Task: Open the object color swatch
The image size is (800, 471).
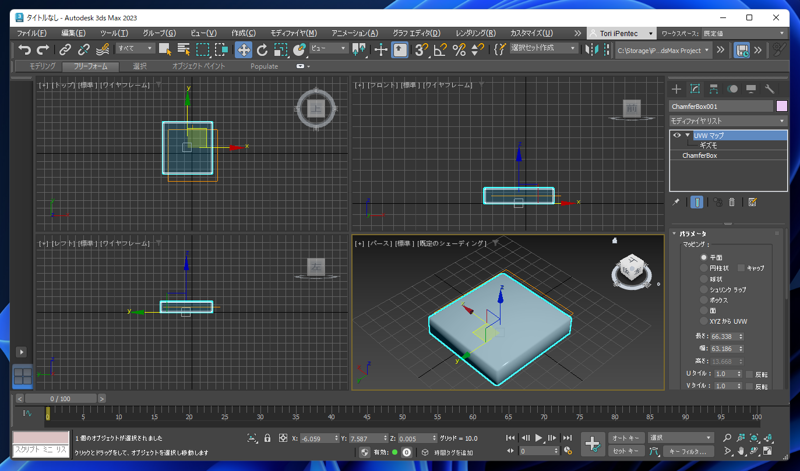Action: pos(782,106)
